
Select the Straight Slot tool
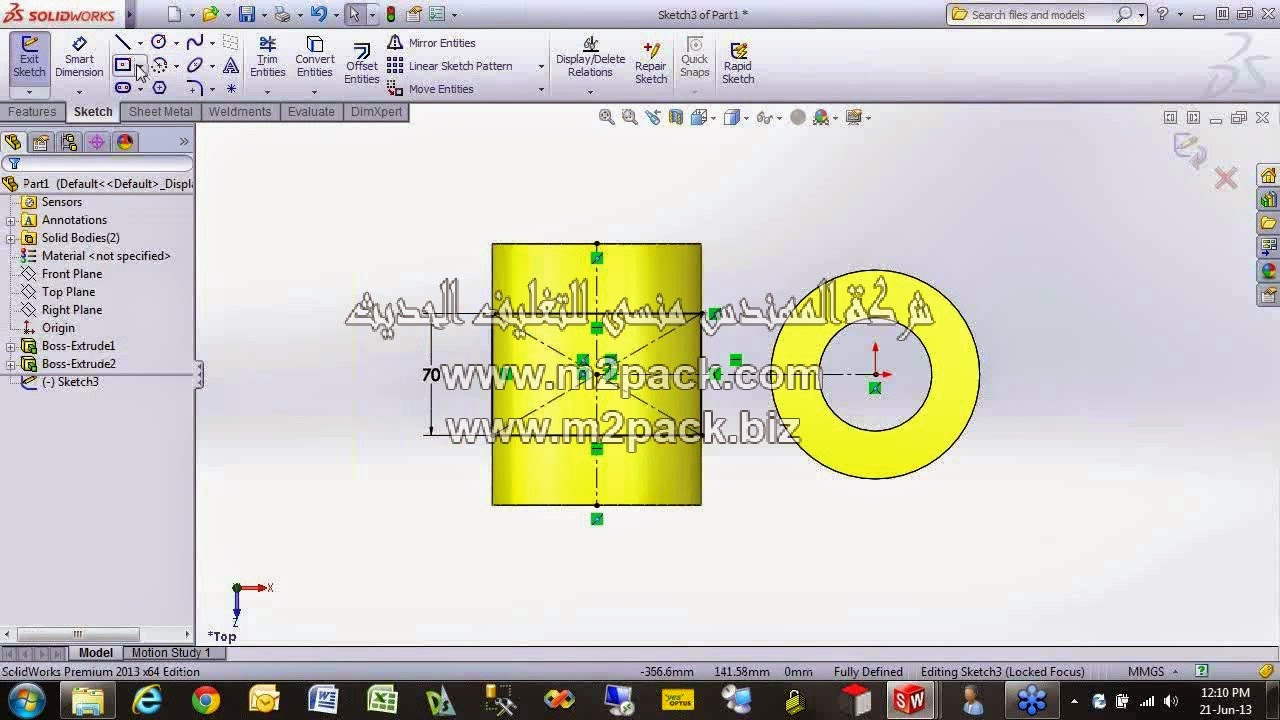click(122, 88)
